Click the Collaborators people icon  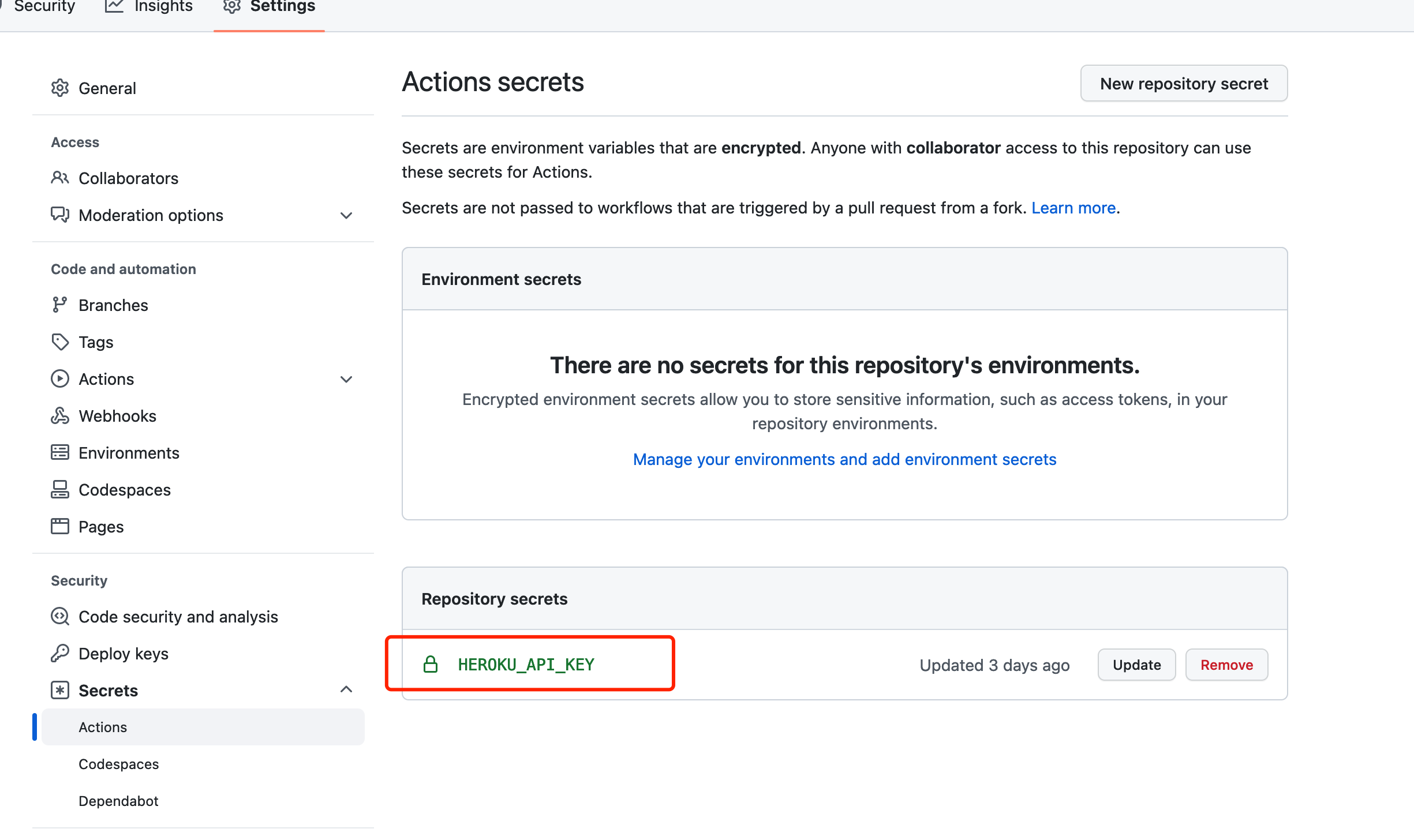pyautogui.click(x=60, y=178)
